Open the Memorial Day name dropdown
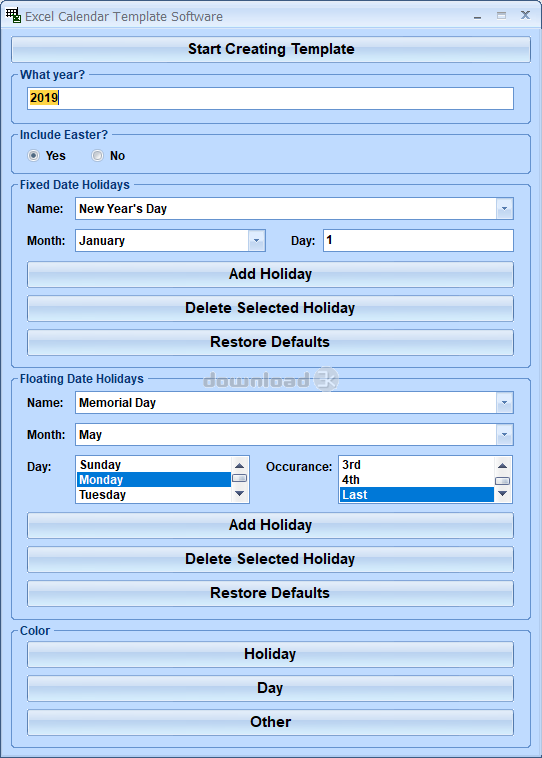The width and height of the screenshot is (542, 758). pos(504,403)
